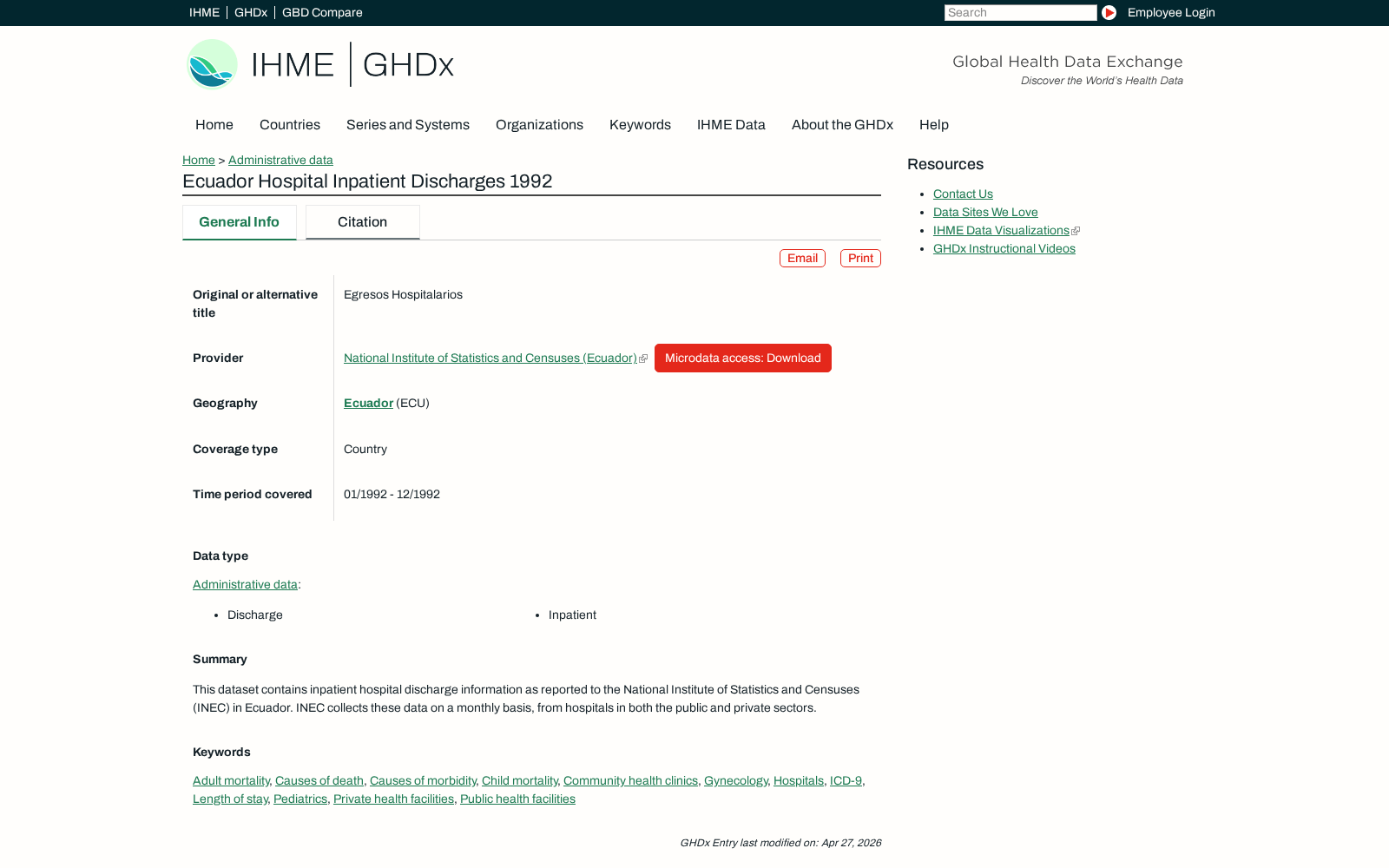Screen dimensions: 1389x868
Task: Open Public health facilities keyword link
Action: pyautogui.click(x=517, y=799)
